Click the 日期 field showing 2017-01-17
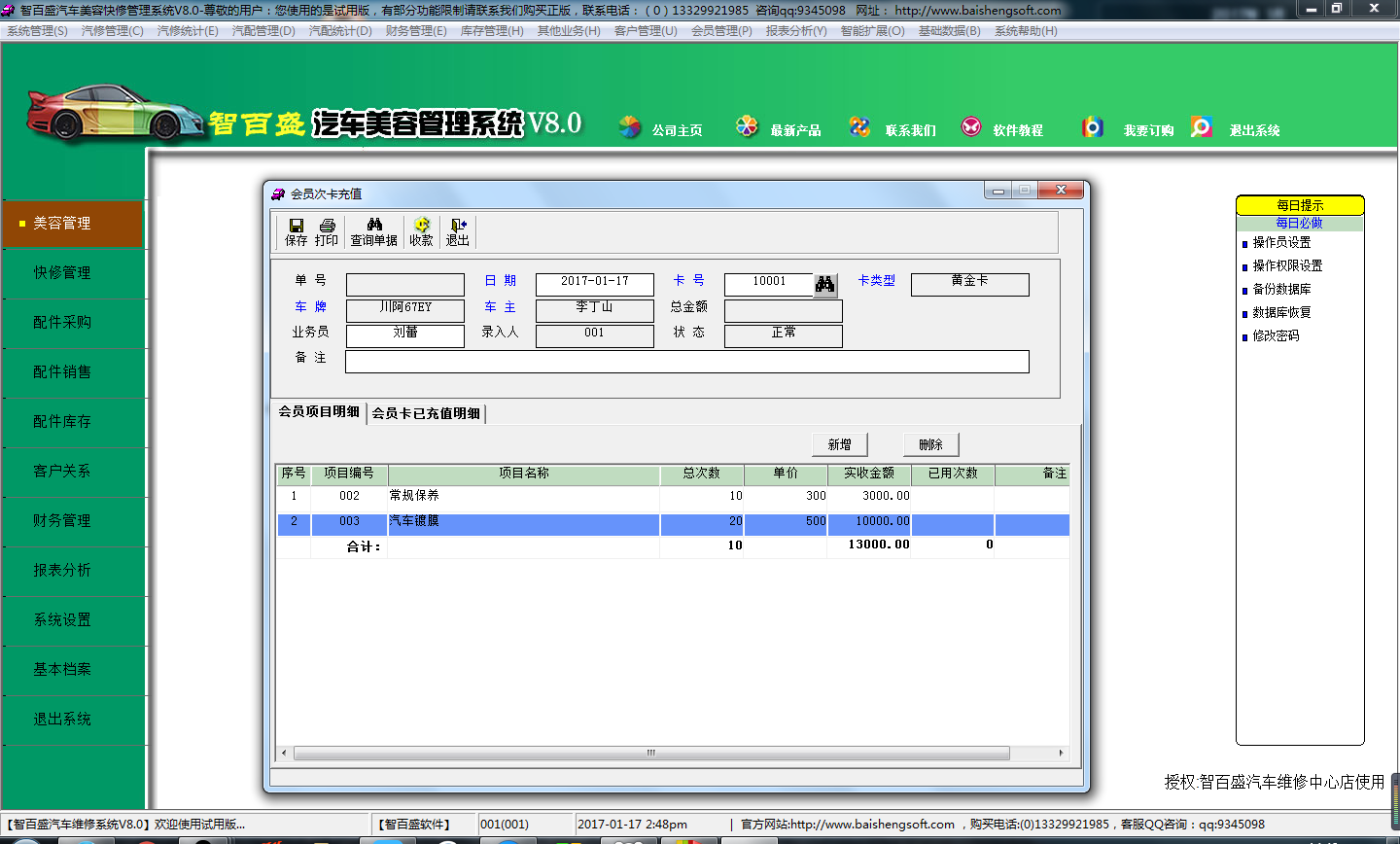The width and height of the screenshot is (1400, 844). [595, 285]
